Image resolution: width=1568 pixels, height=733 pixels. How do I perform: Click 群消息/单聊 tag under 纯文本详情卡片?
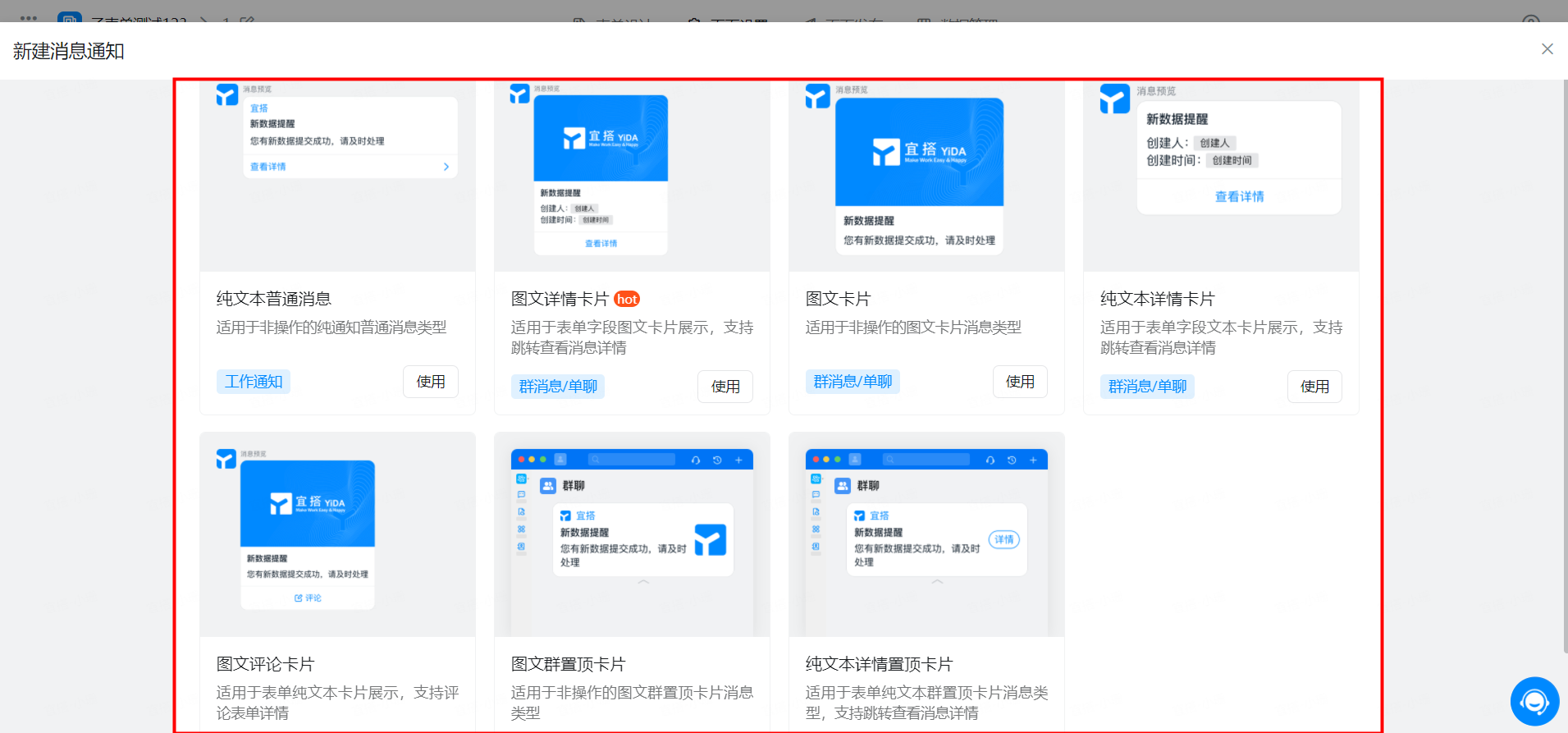tap(1147, 387)
